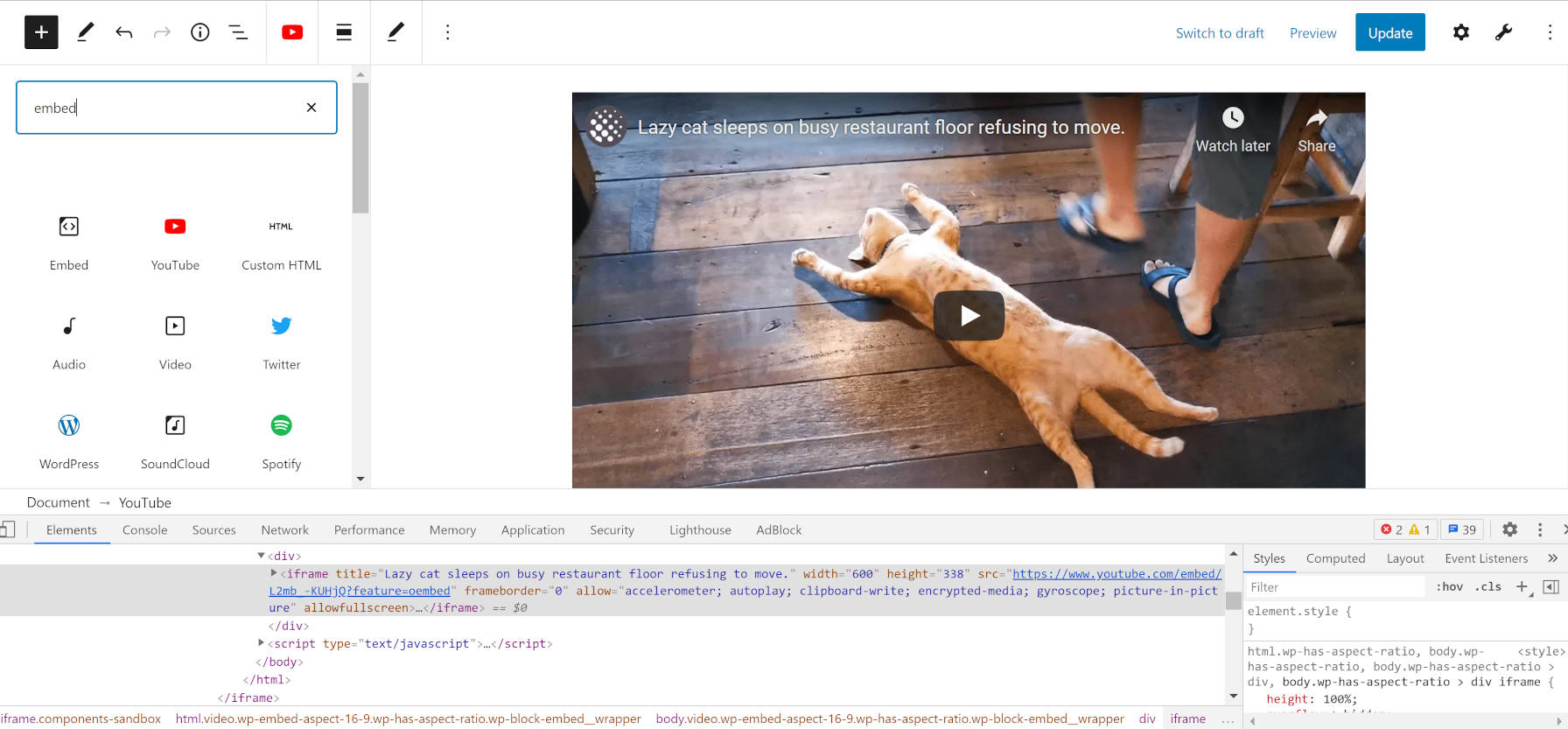Add new style rule plus icon
Screen dimensions: 1568x729
[x=1523, y=587]
